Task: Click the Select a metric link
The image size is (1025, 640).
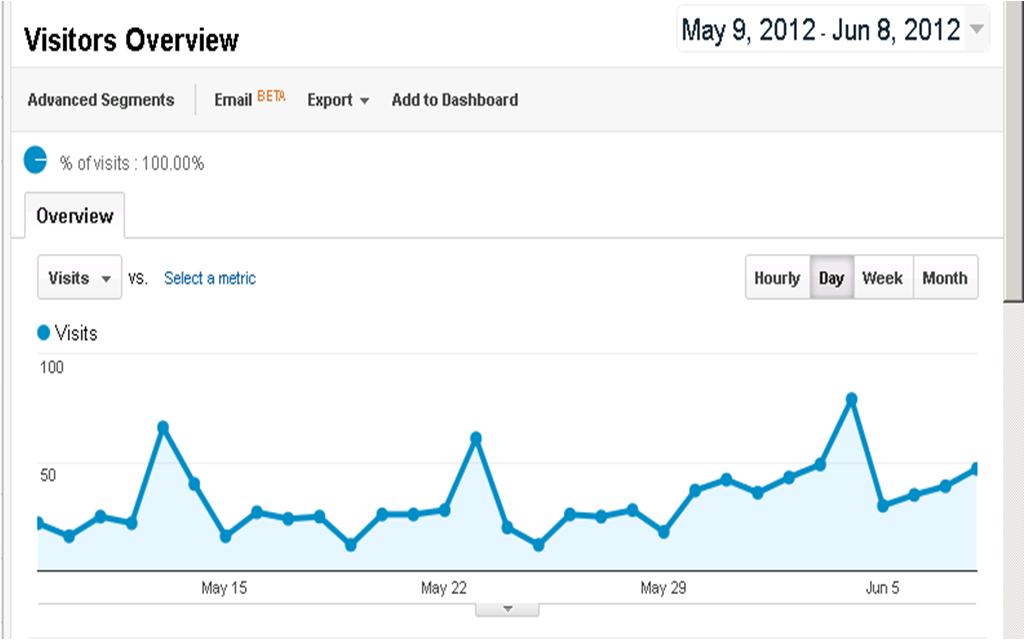Action: click(210, 278)
